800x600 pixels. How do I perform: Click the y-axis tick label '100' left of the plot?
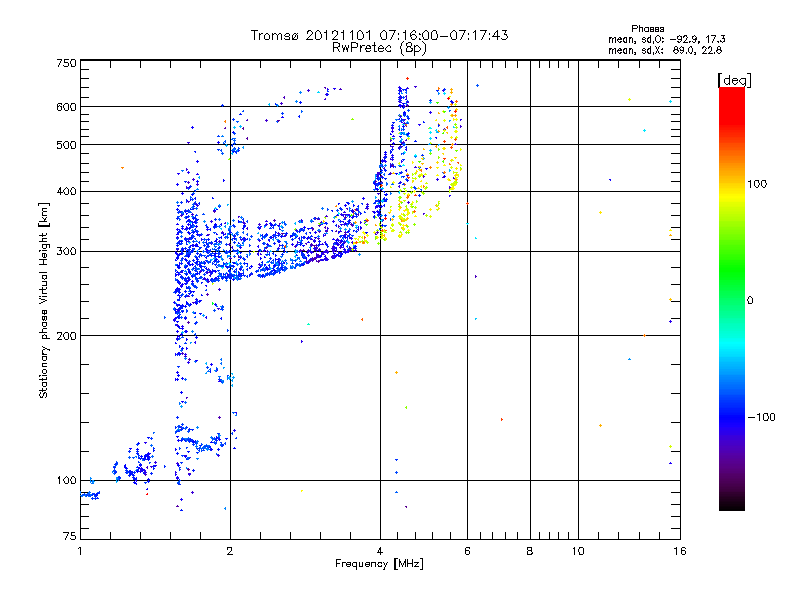[66, 480]
